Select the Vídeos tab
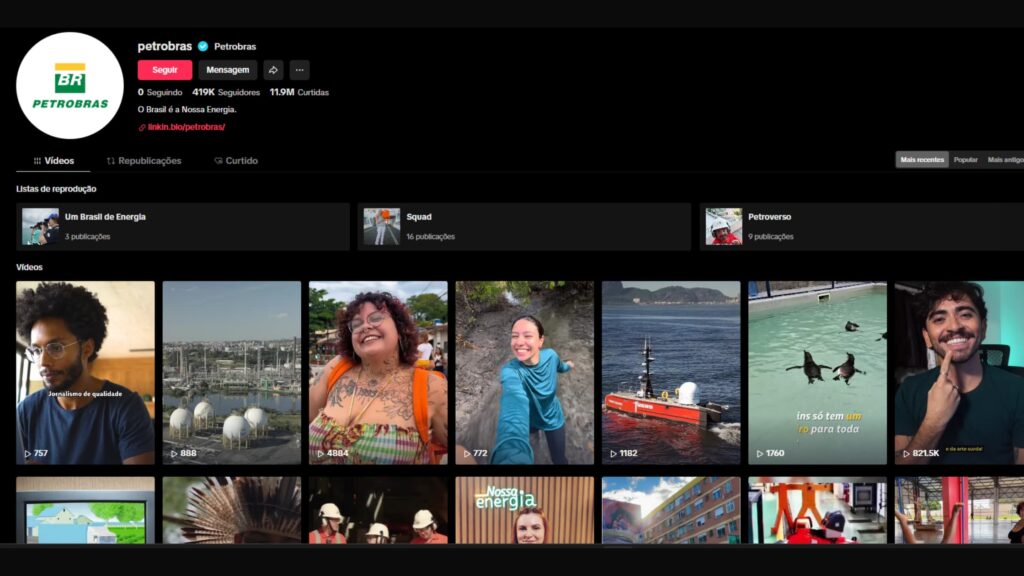 54,161
